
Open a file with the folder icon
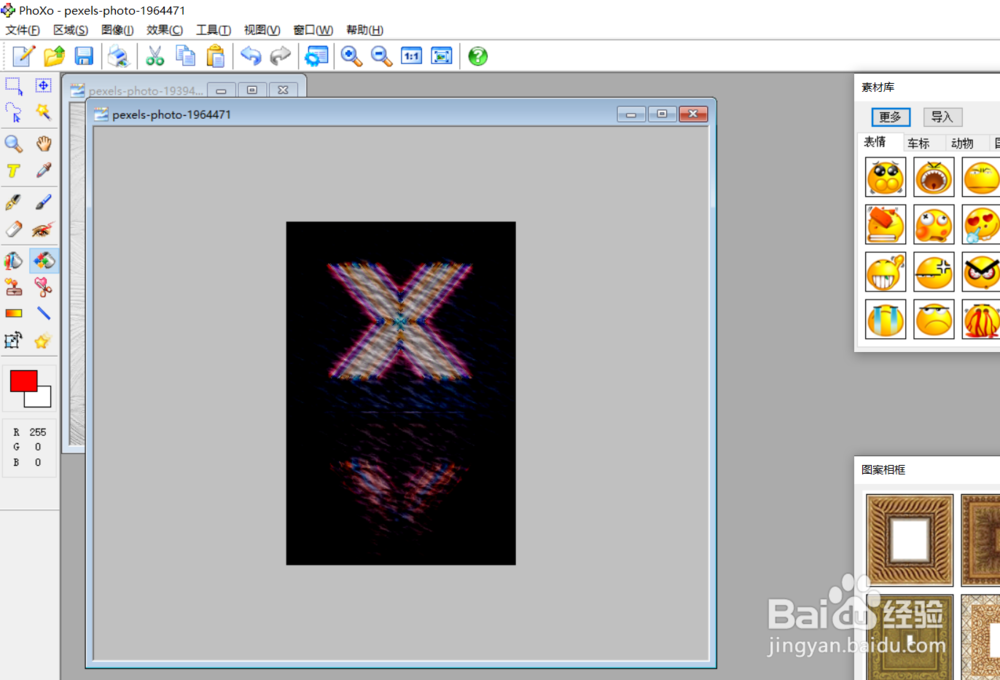[x=54, y=56]
